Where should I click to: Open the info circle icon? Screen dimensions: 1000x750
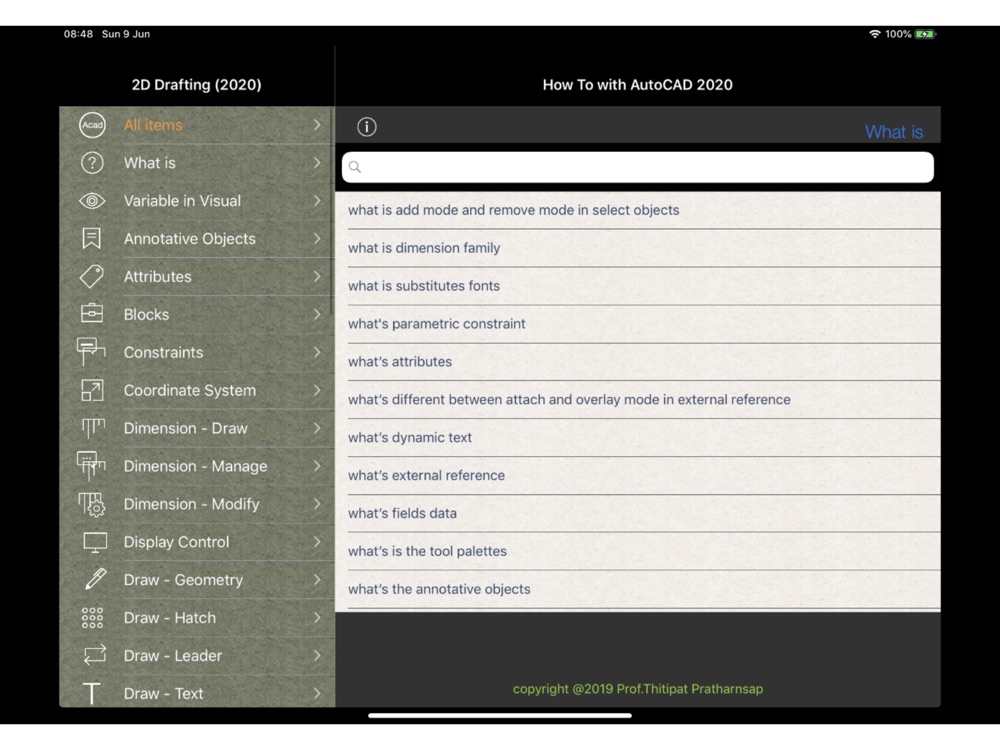pyautogui.click(x=367, y=127)
